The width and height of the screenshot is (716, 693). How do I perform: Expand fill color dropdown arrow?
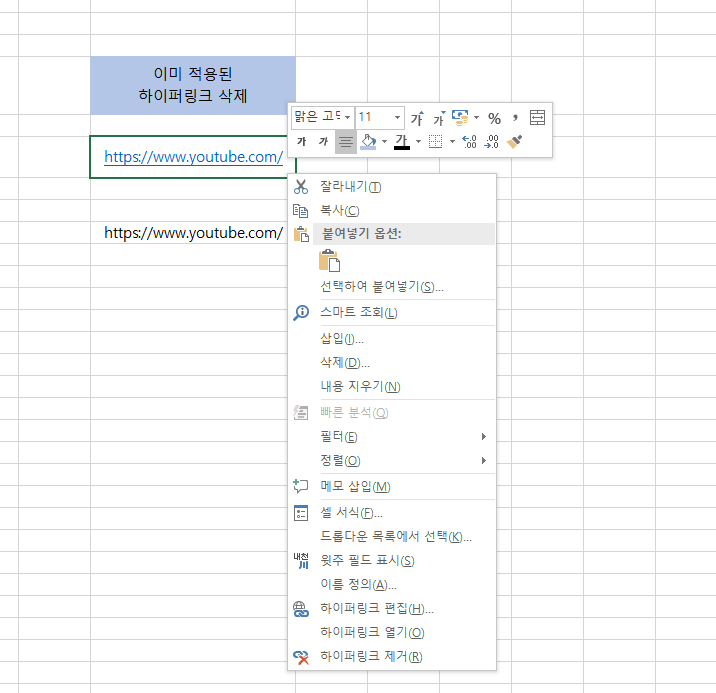384,142
